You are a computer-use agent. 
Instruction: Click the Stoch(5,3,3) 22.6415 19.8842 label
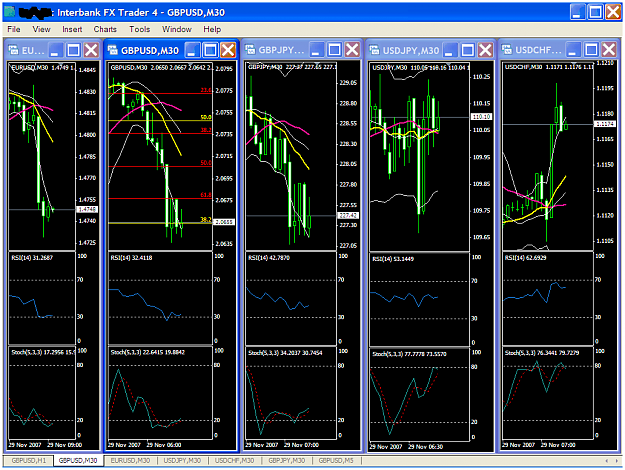tap(147, 352)
